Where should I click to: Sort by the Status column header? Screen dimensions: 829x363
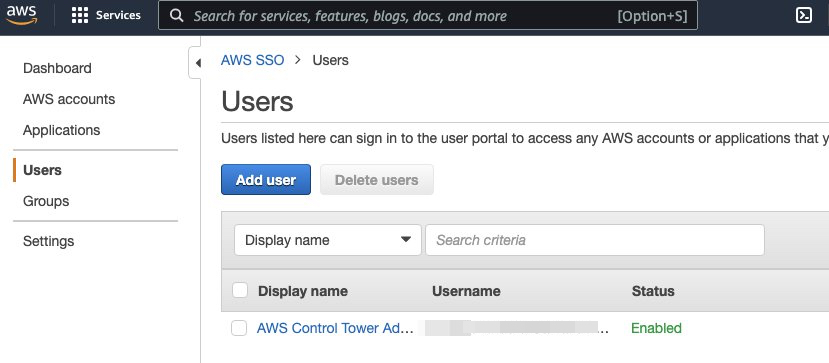[x=653, y=291]
